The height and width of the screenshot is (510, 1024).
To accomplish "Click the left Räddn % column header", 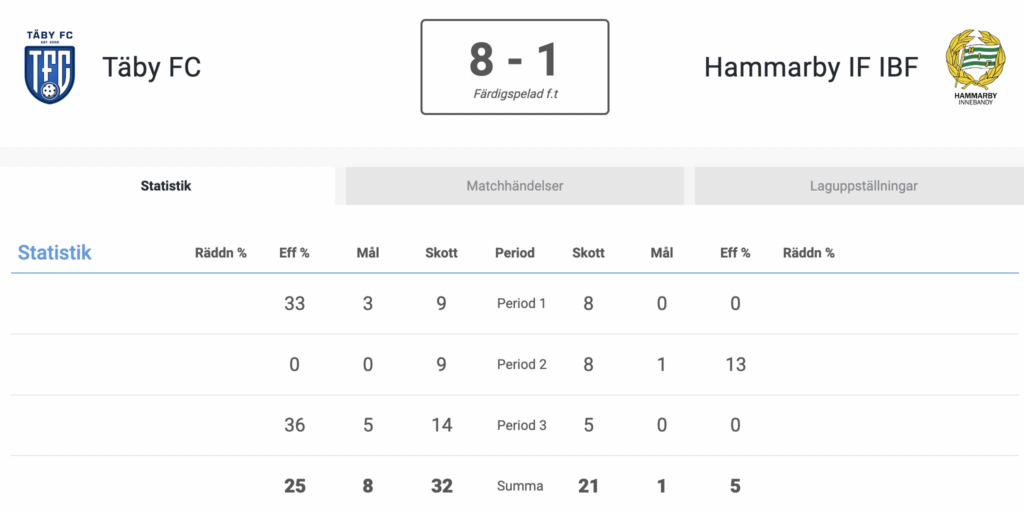I will tap(221, 253).
